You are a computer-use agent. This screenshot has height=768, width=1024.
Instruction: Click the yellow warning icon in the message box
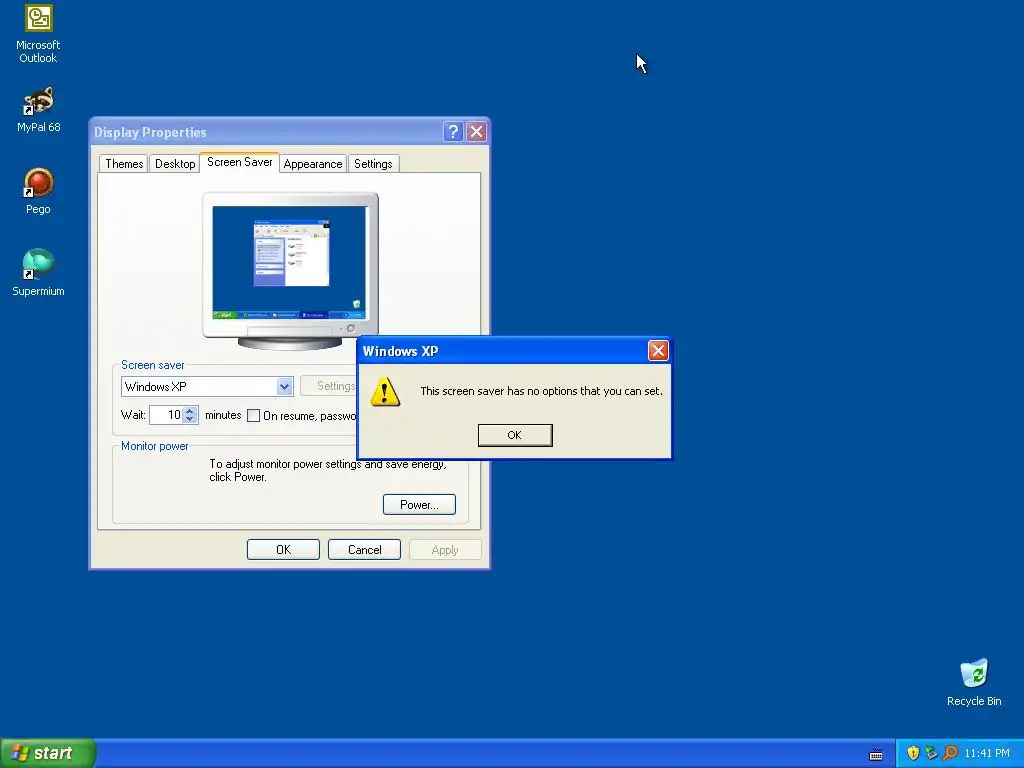385,392
